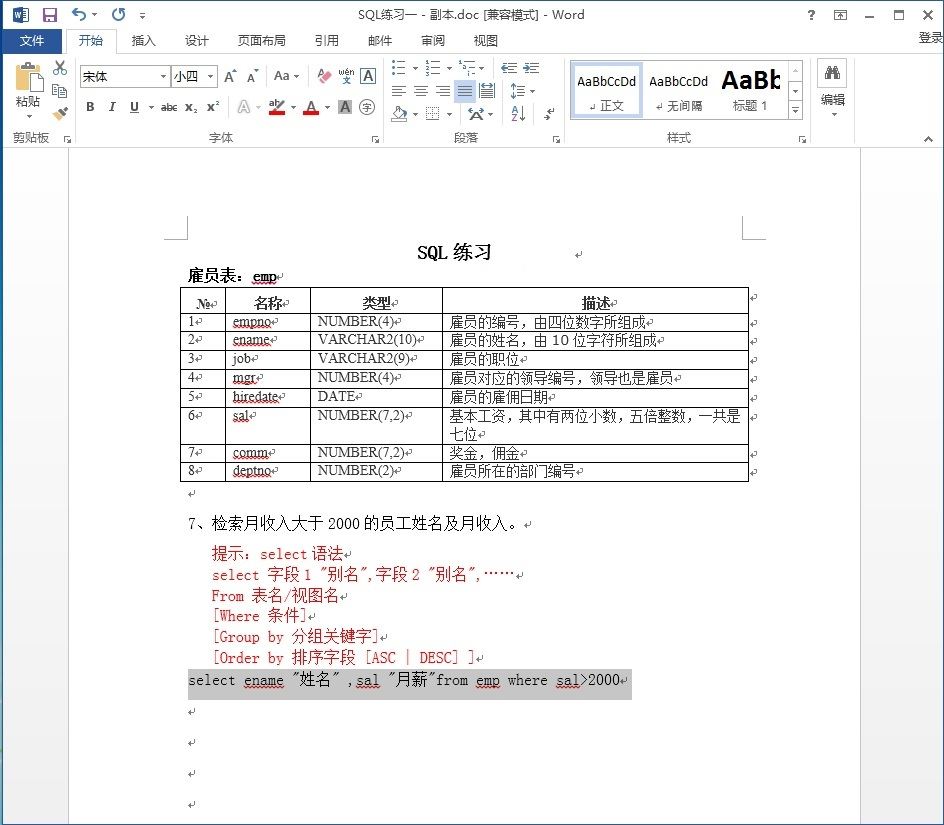Expand the styles gallery with More arrow

795,110
